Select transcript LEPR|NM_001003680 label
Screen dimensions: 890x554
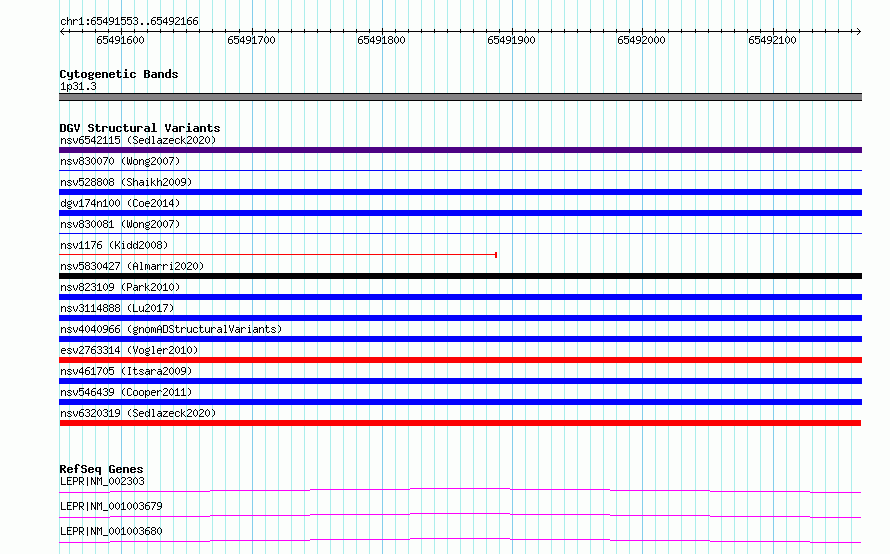[x=111, y=531]
